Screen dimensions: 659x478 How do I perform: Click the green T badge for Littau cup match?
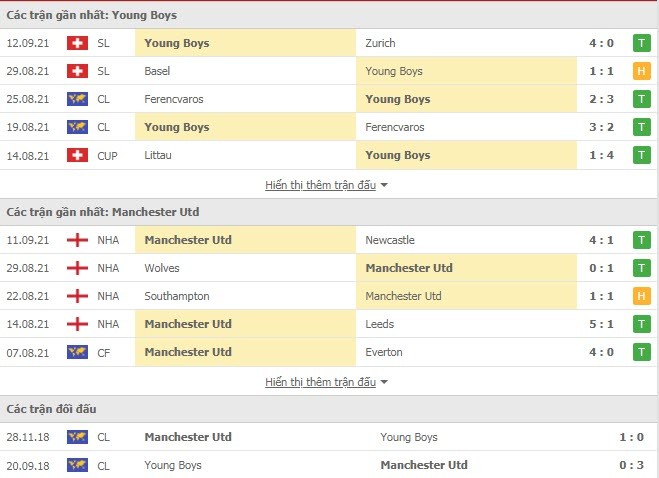pos(641,155)
